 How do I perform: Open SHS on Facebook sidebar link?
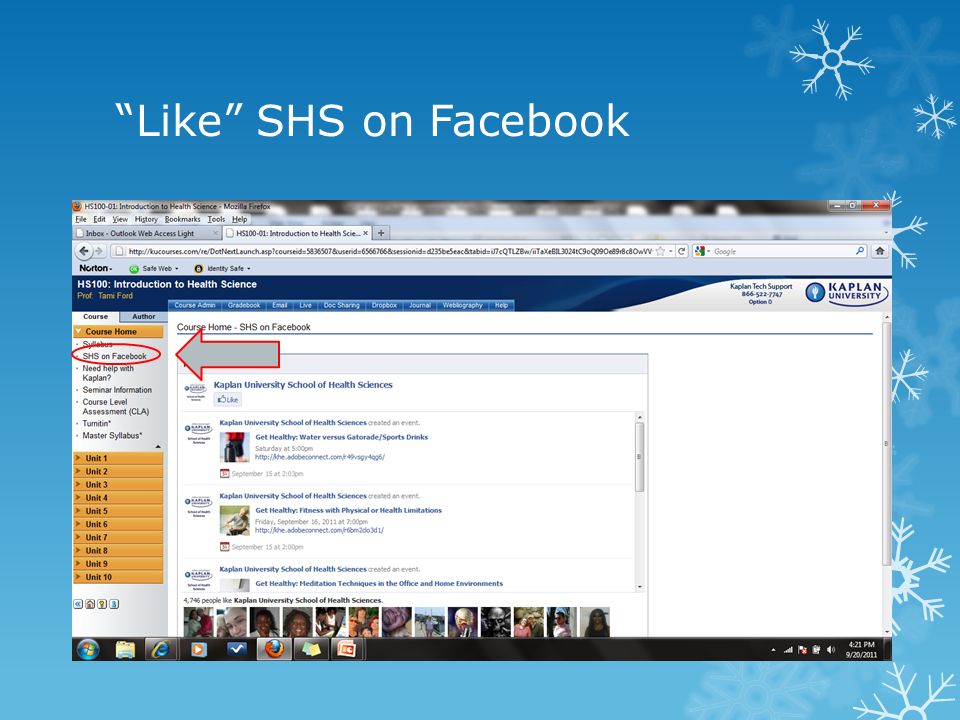tap(114, 356)
